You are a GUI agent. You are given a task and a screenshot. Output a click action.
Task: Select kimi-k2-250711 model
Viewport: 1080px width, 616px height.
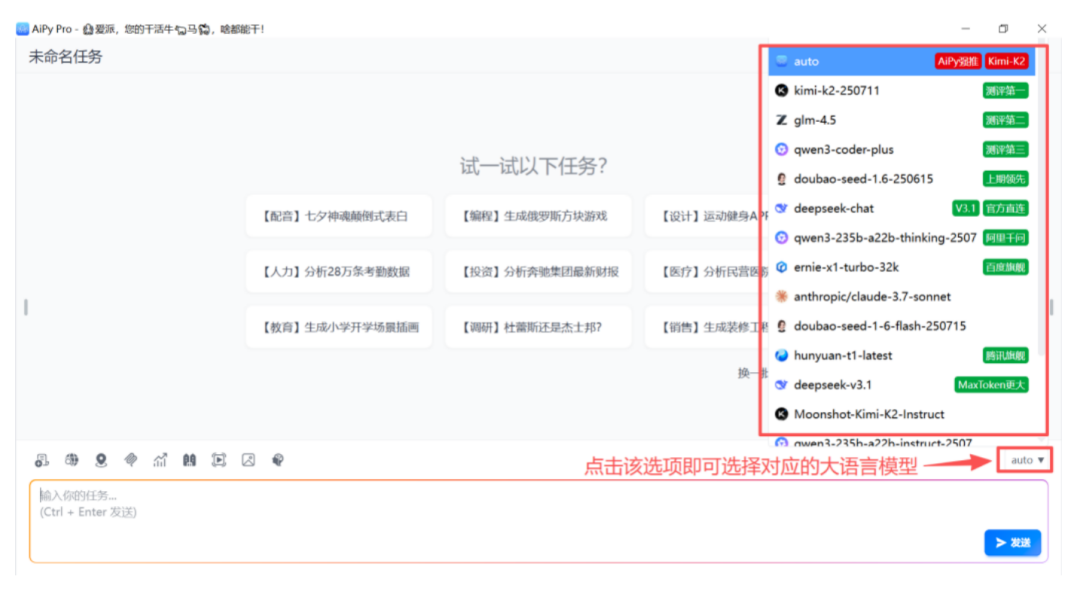click(x=902, y=90)
